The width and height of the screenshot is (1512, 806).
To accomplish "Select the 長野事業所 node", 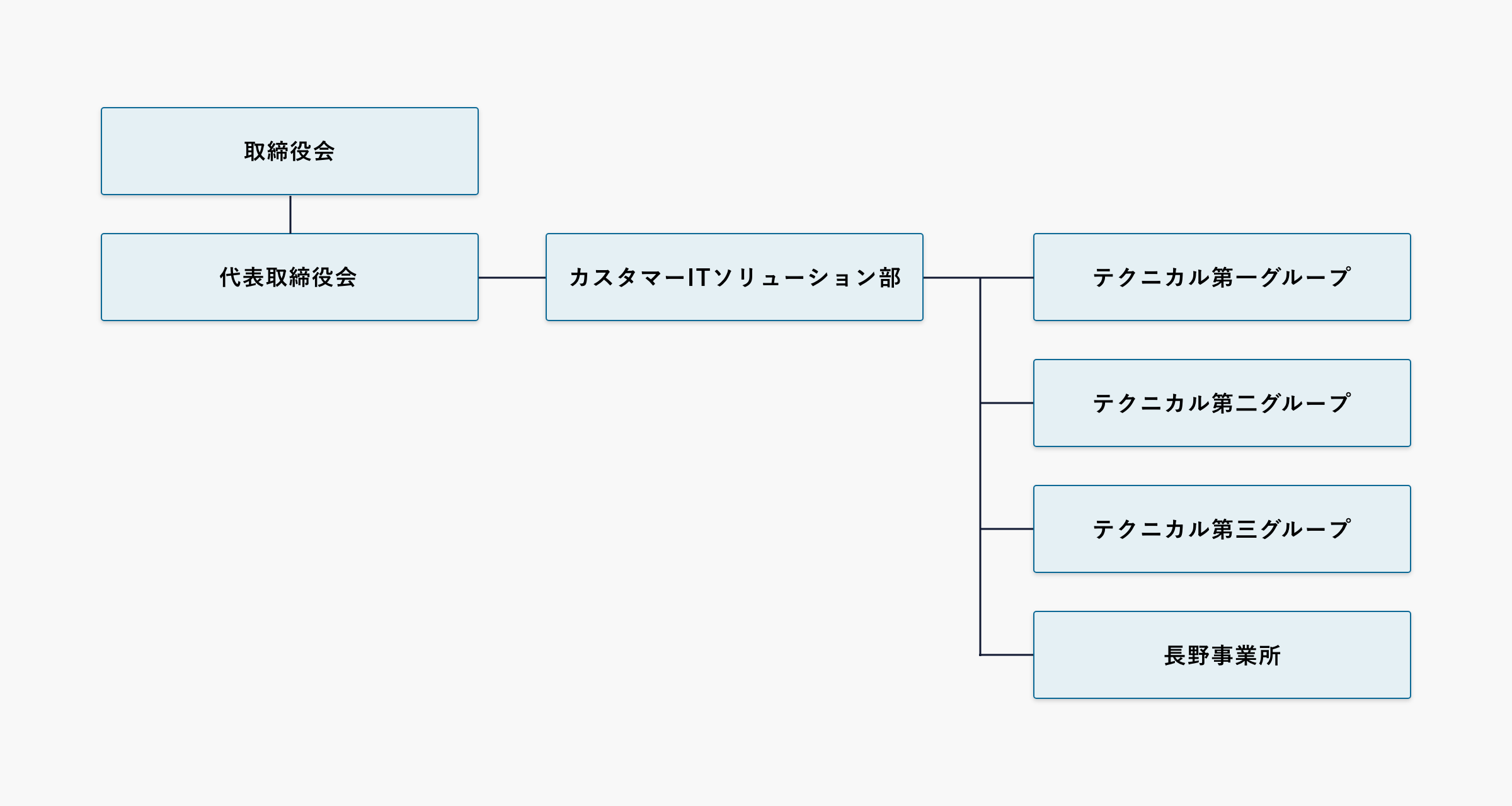I will 1222,655.
